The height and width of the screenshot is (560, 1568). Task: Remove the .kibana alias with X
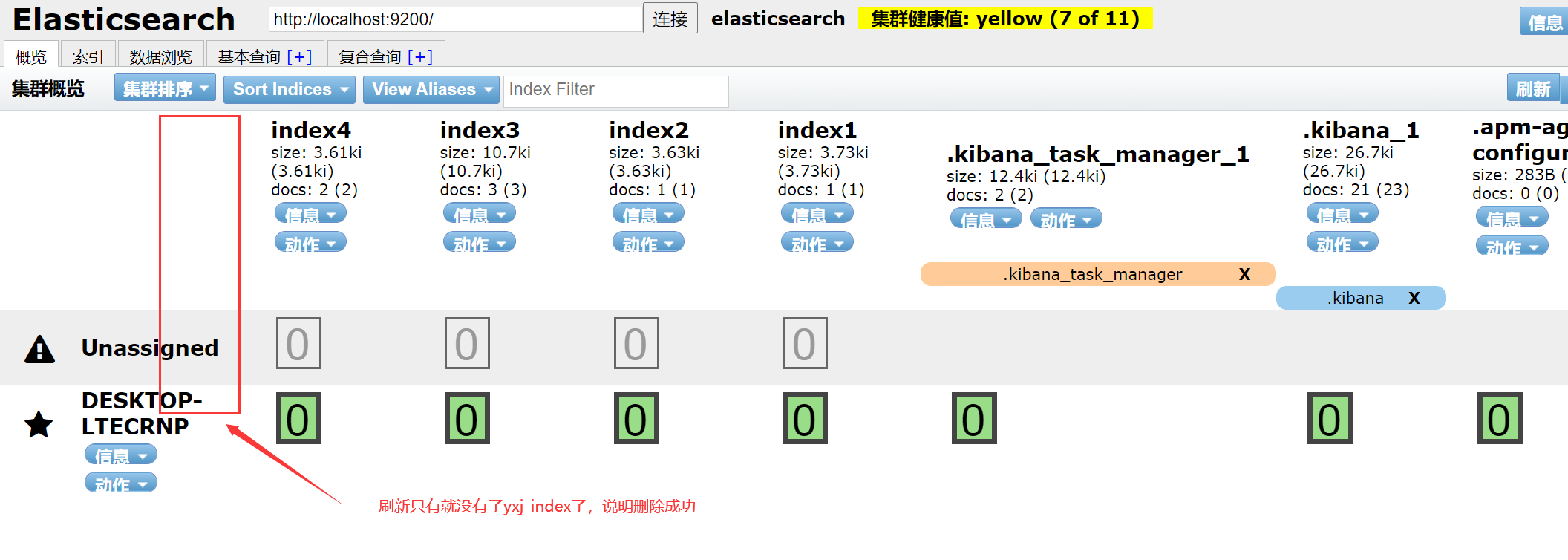click(x=1414, y=298)
